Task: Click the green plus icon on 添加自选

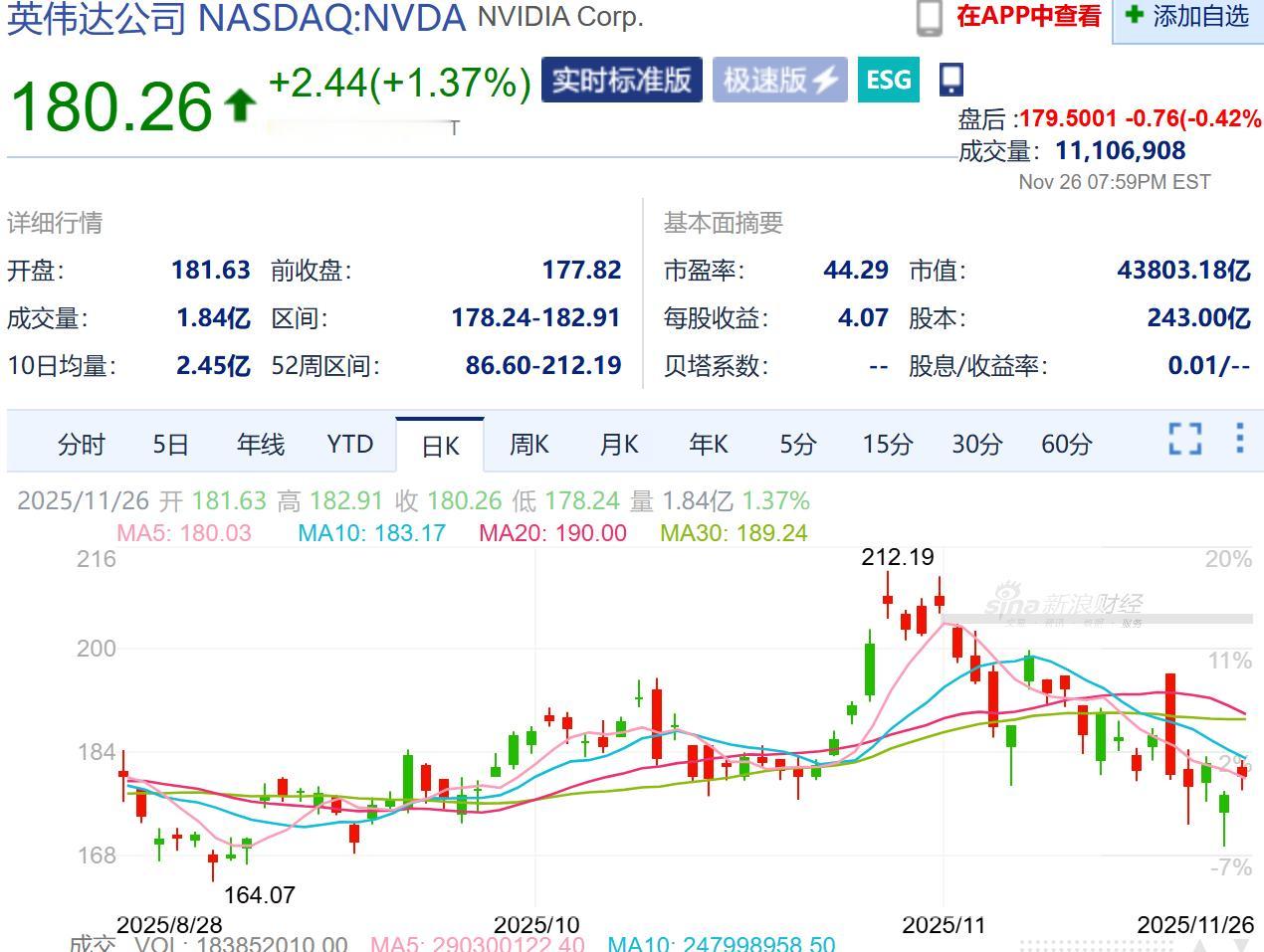Action: [x=1132, y=16]
